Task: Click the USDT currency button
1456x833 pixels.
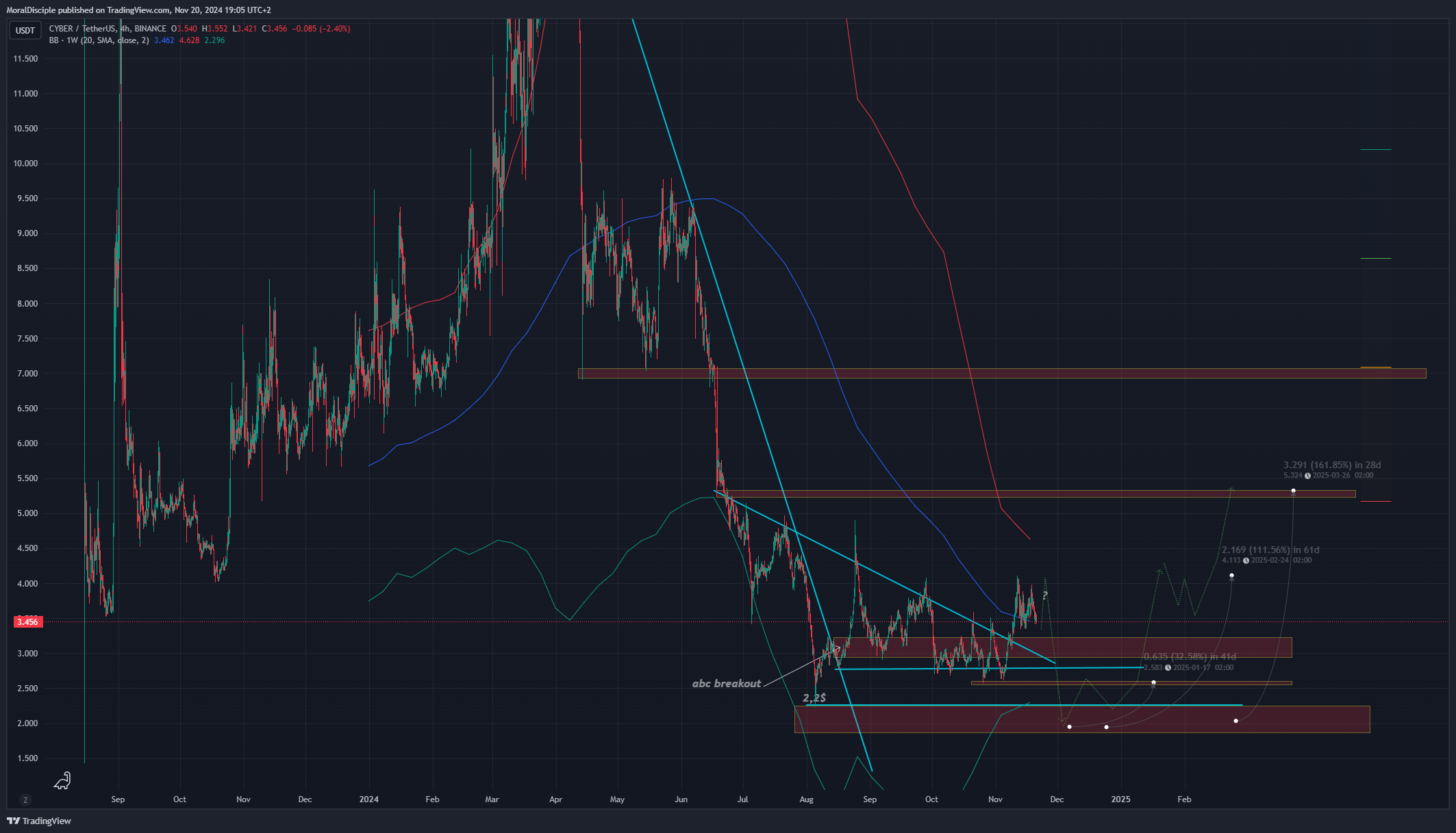Action: point(25,30)
